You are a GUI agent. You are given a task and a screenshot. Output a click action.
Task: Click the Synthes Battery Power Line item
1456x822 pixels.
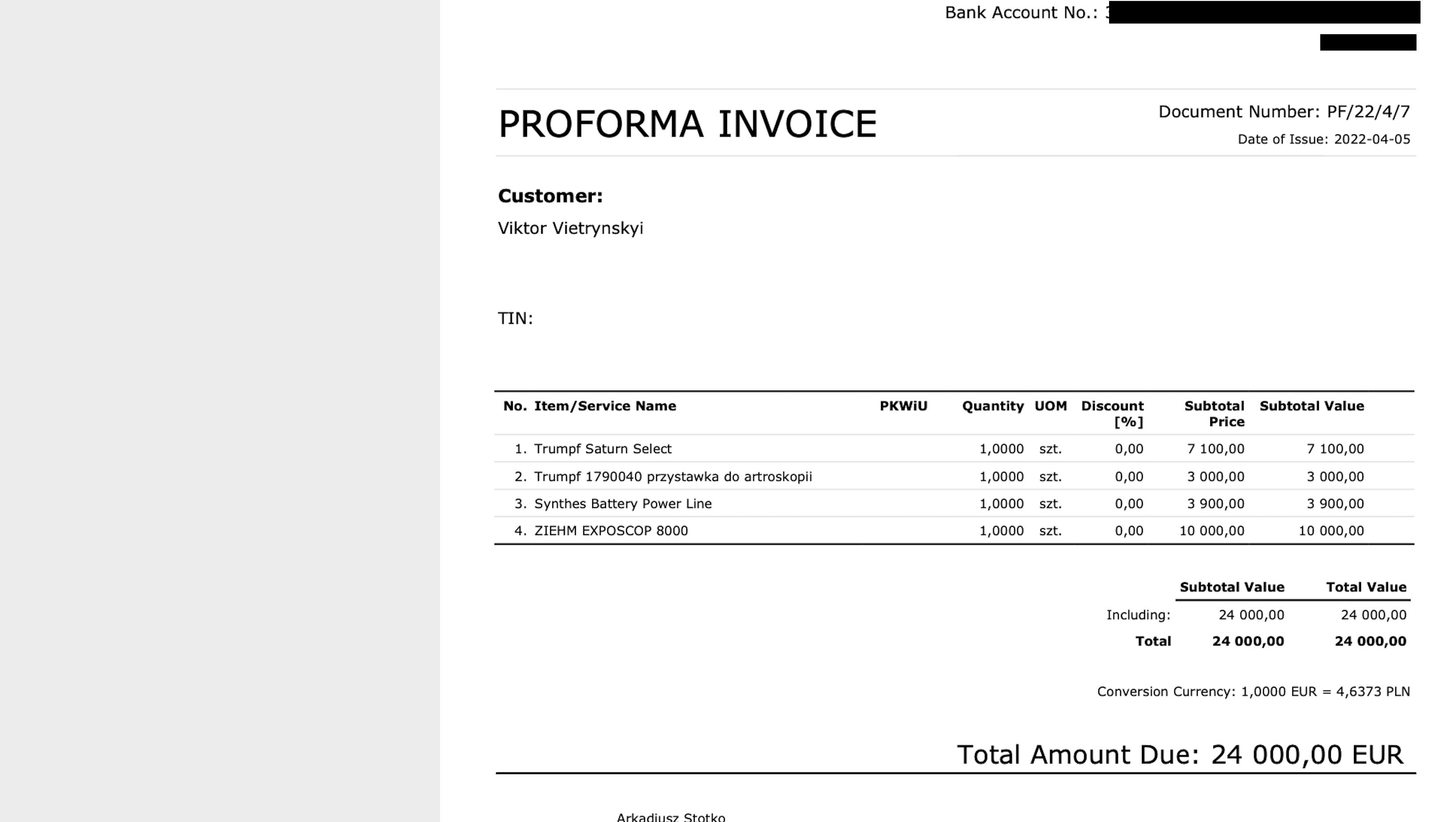[622, 504]
